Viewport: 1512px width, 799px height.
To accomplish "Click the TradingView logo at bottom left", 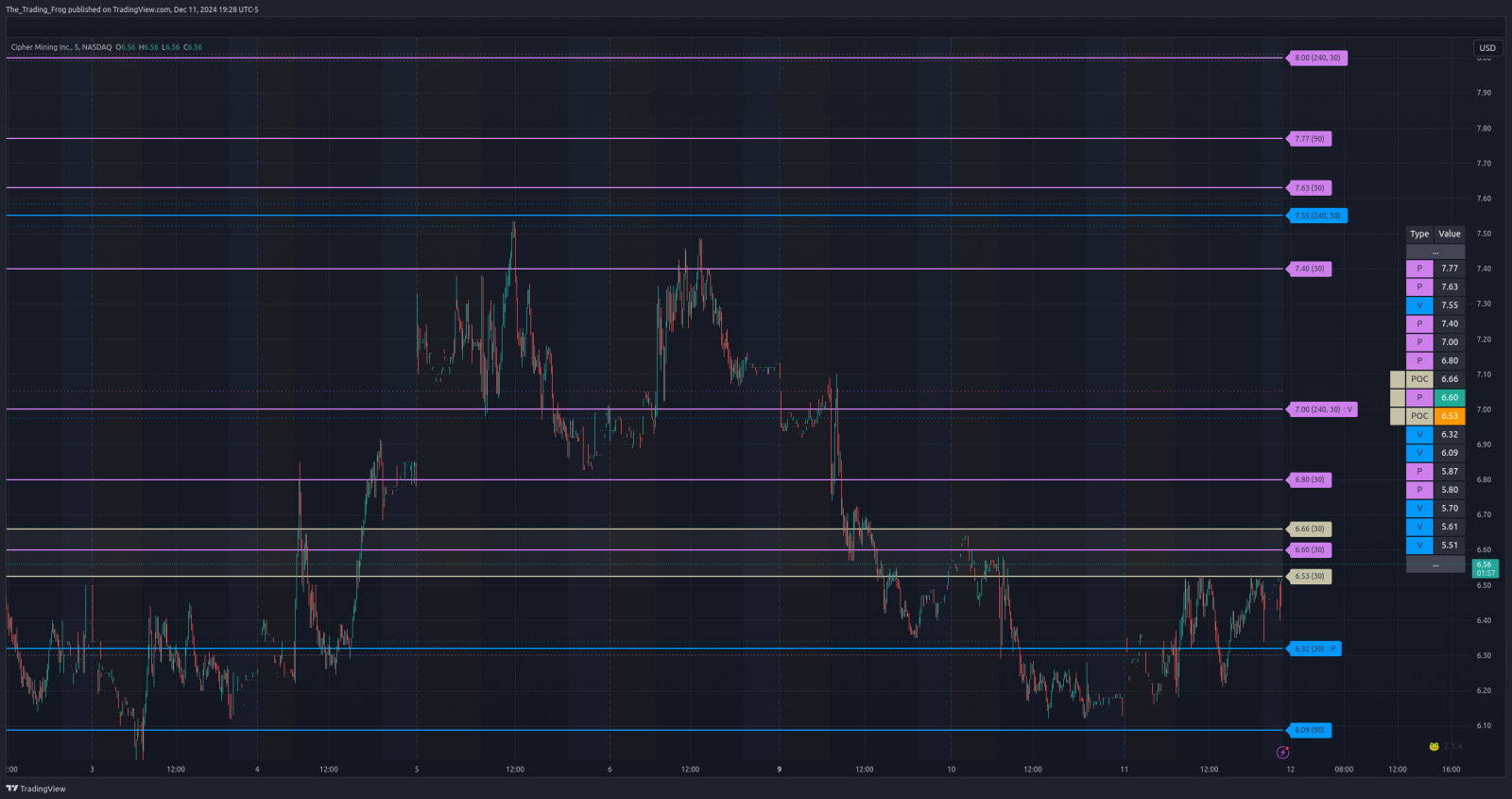I will click(x=36, y=789).
